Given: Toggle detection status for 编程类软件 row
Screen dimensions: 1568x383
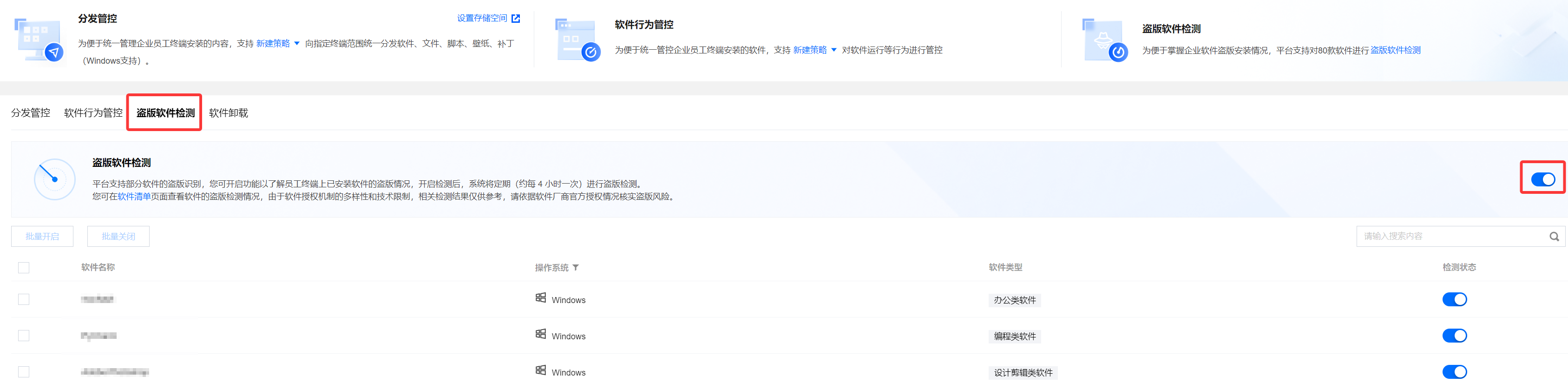Looking at the screenshot, I should [x=1454, y=336].
